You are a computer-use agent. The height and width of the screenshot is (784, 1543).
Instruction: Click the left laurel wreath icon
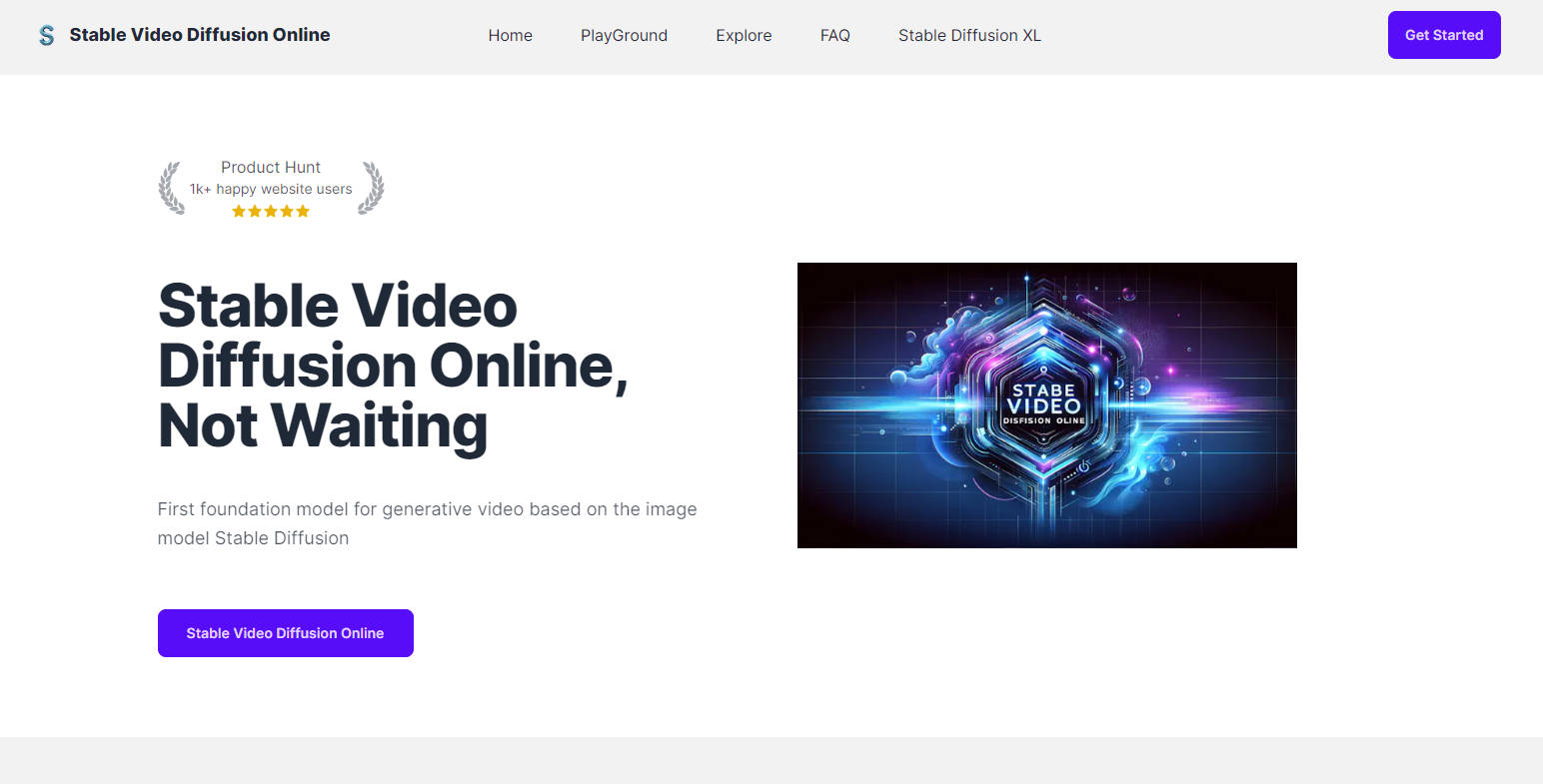point(172,188)
